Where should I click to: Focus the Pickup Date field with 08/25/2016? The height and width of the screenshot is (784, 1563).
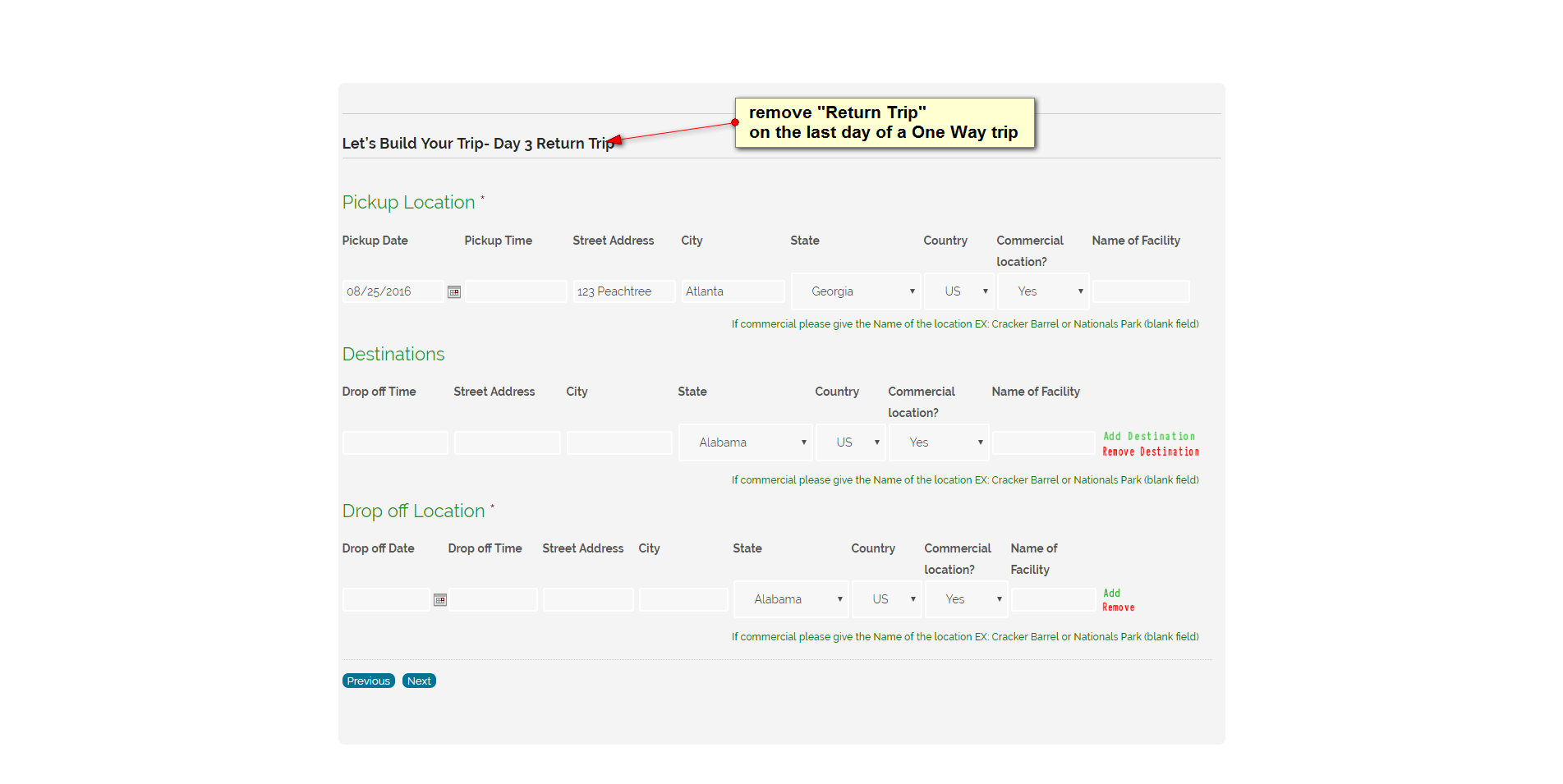pyautogui.click(x=393, y=291)
